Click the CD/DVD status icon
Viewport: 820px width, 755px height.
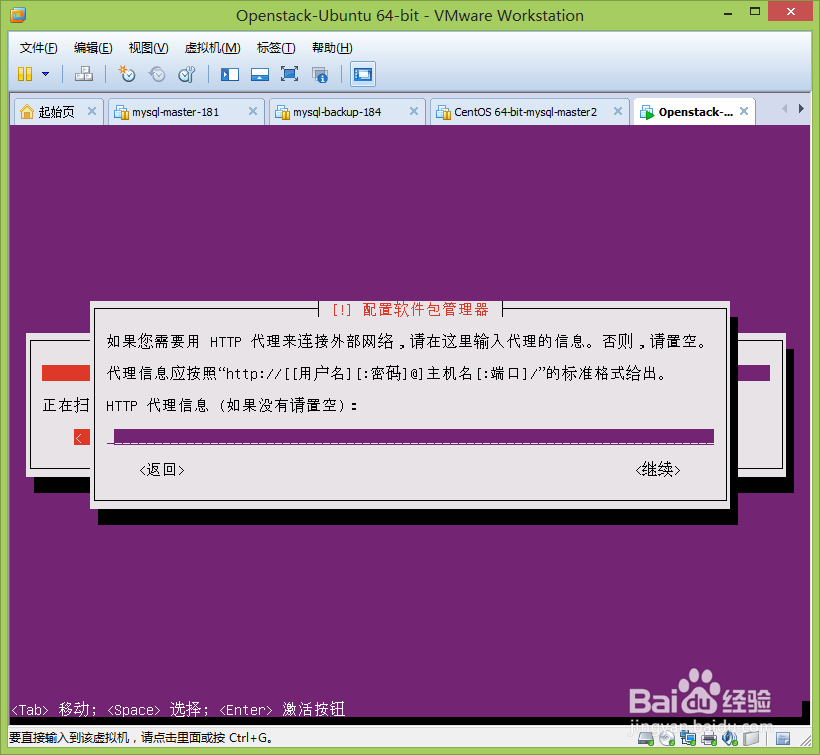666,740
